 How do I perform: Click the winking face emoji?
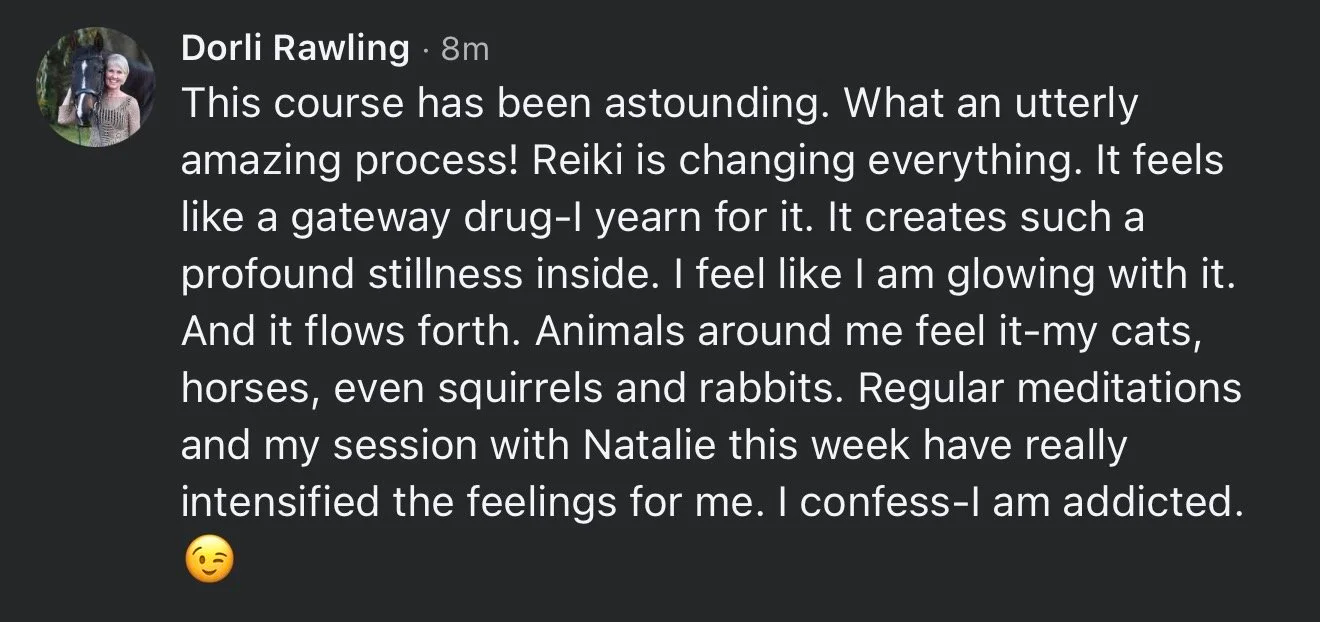pos(210,561)
